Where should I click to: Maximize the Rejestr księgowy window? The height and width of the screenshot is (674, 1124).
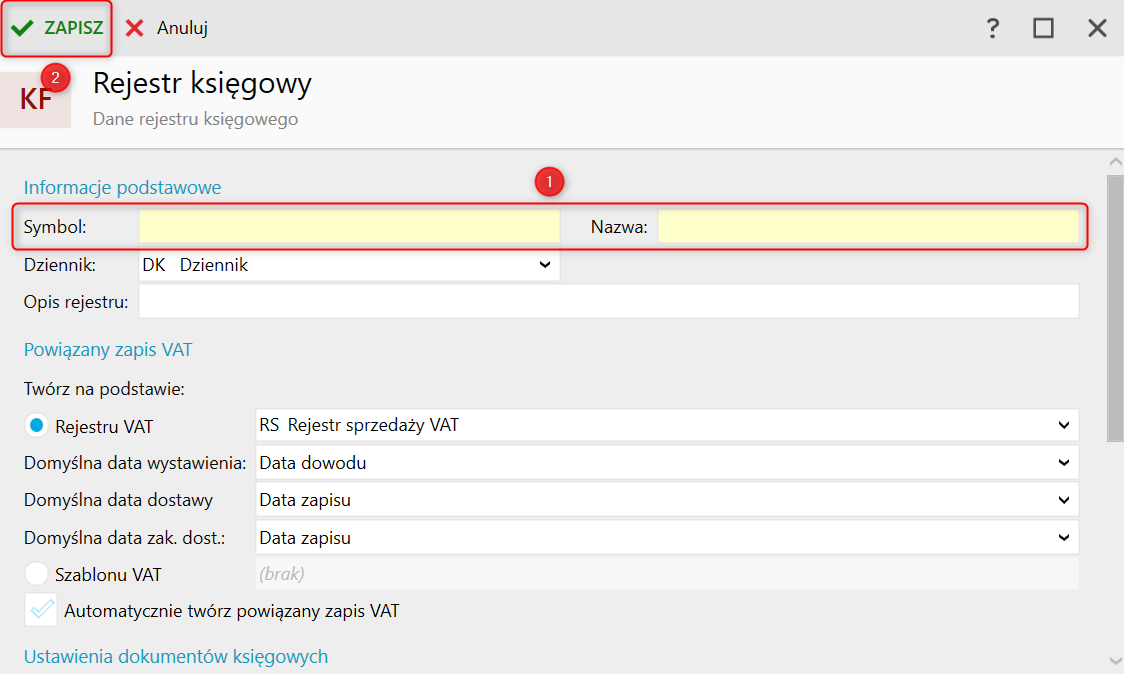pos(1043,28)
